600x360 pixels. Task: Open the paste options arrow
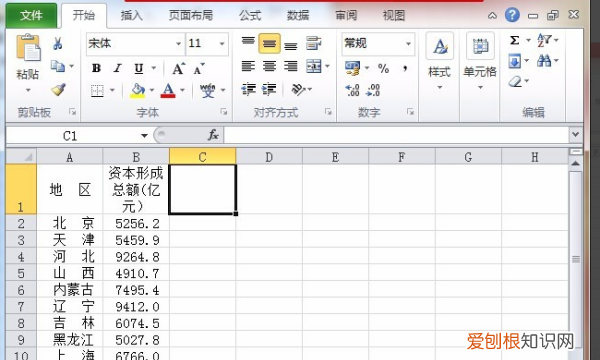click(28, 90)
